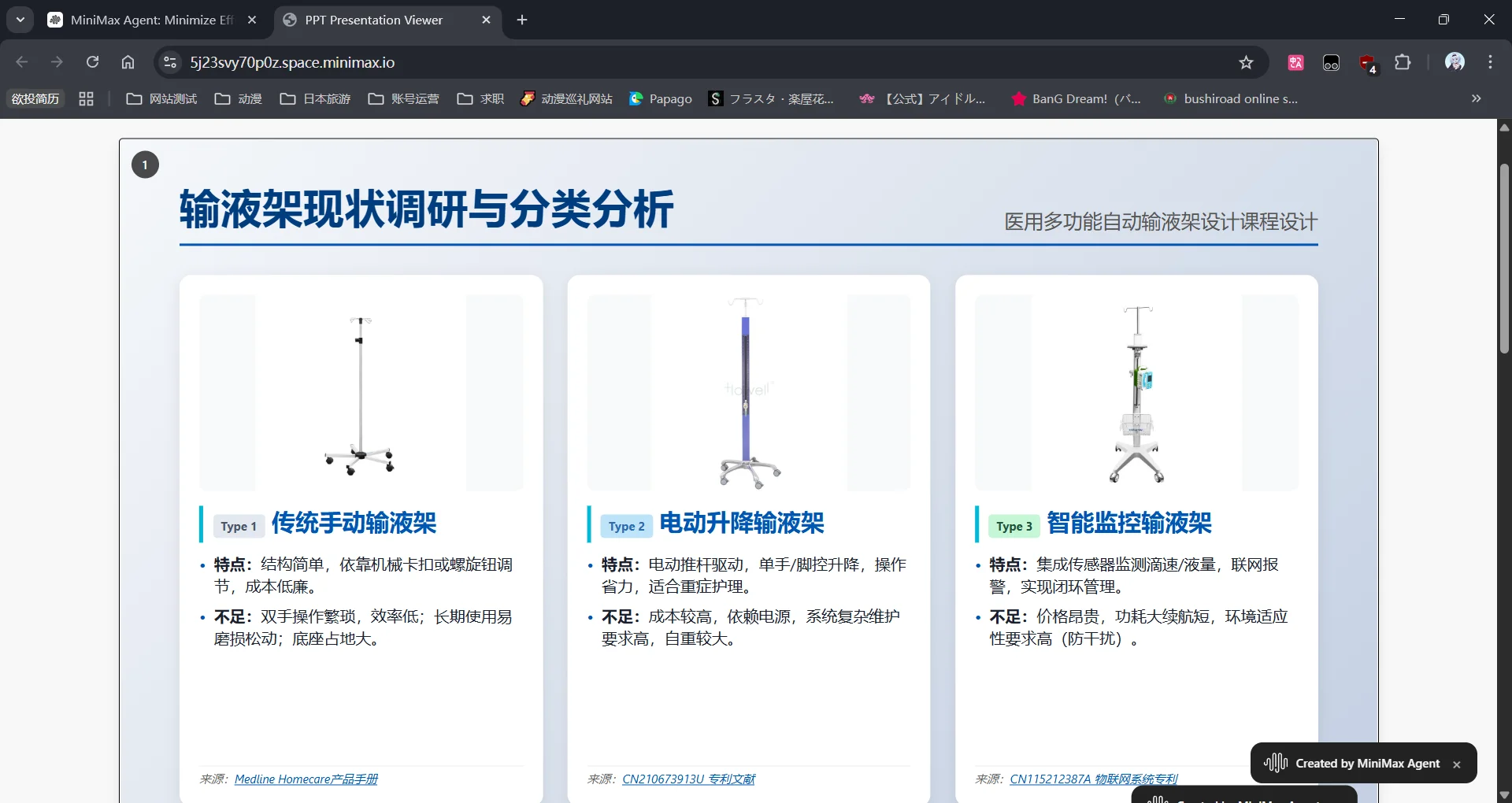Screen dimensions: 1512x803
Task: Open the browser extensions puzzle icon
Action: pyautogui.click(x=1403, y=62)
